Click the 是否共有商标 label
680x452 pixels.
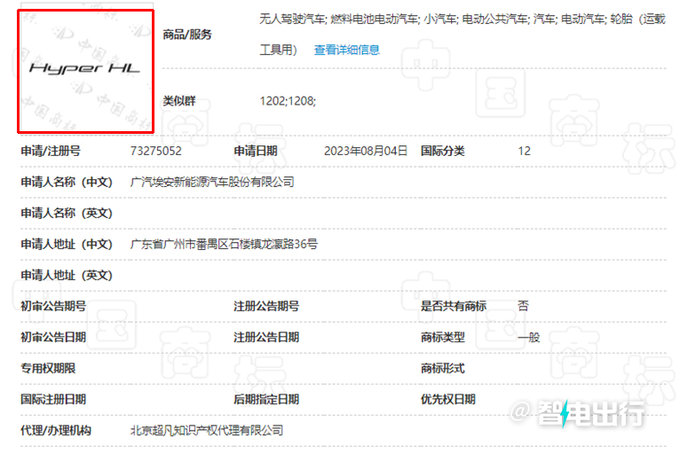pos(453,306)
